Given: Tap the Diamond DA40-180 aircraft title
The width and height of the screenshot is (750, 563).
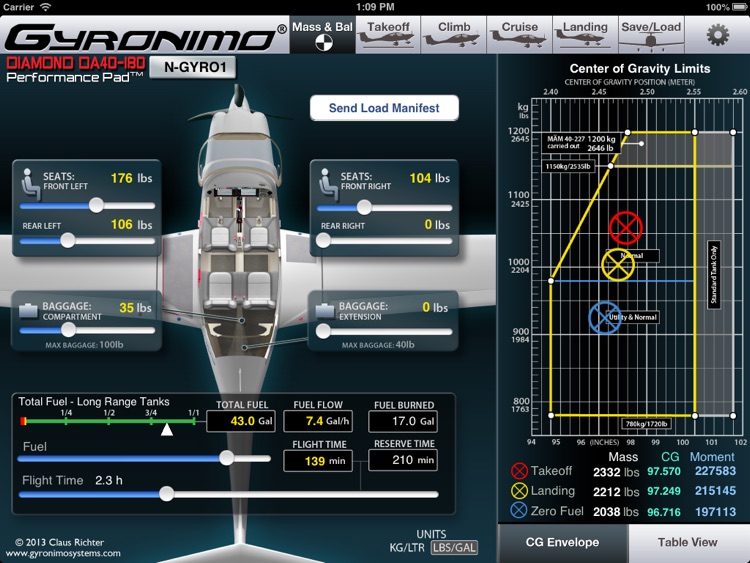Looking at the screenshot, I should tap(76, 63).
